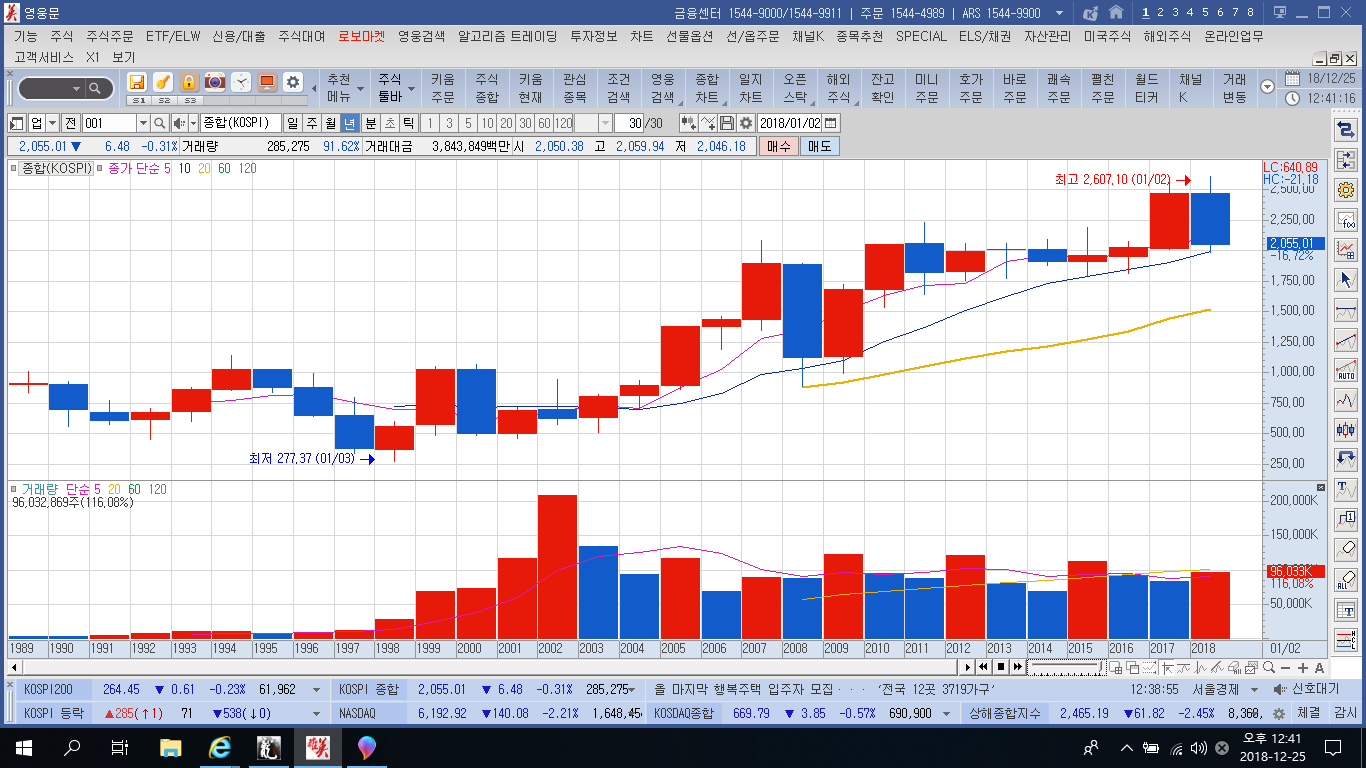Click the red 매수 buy button
The height and width of the screenshot is (768, 1366).
[779, 146]
